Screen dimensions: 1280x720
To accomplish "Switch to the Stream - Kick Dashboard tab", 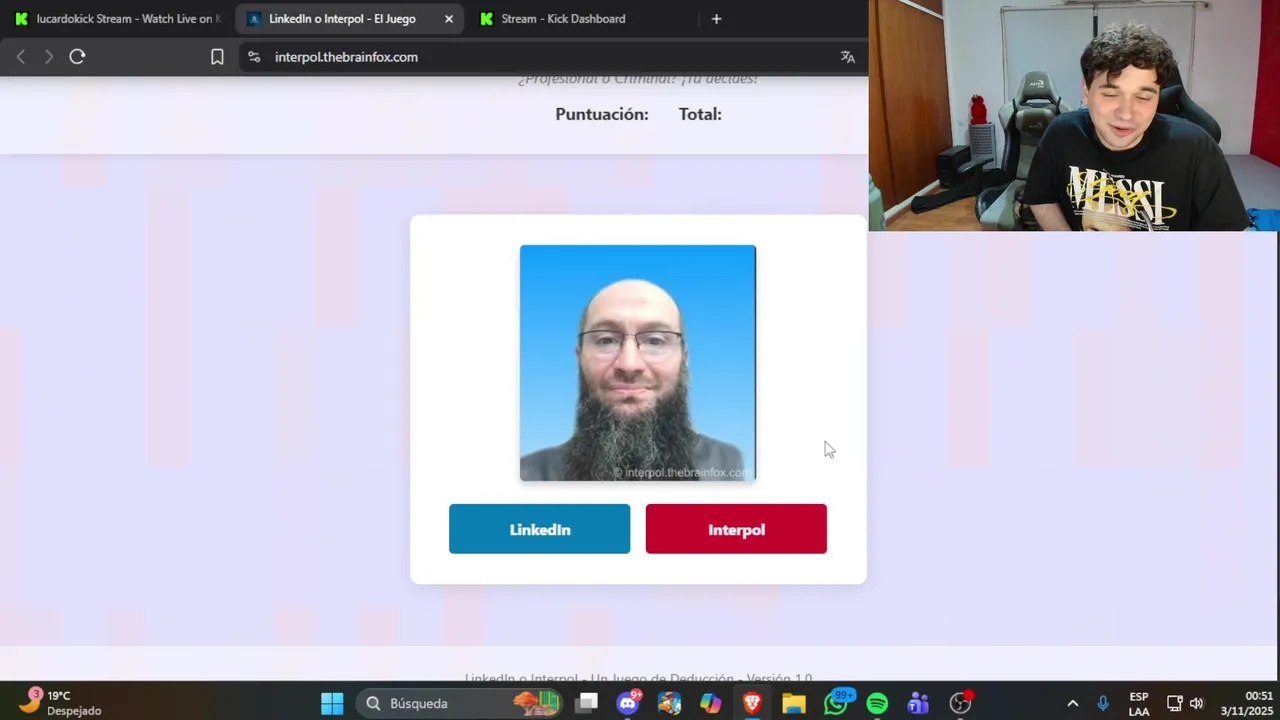I will 564,19.
